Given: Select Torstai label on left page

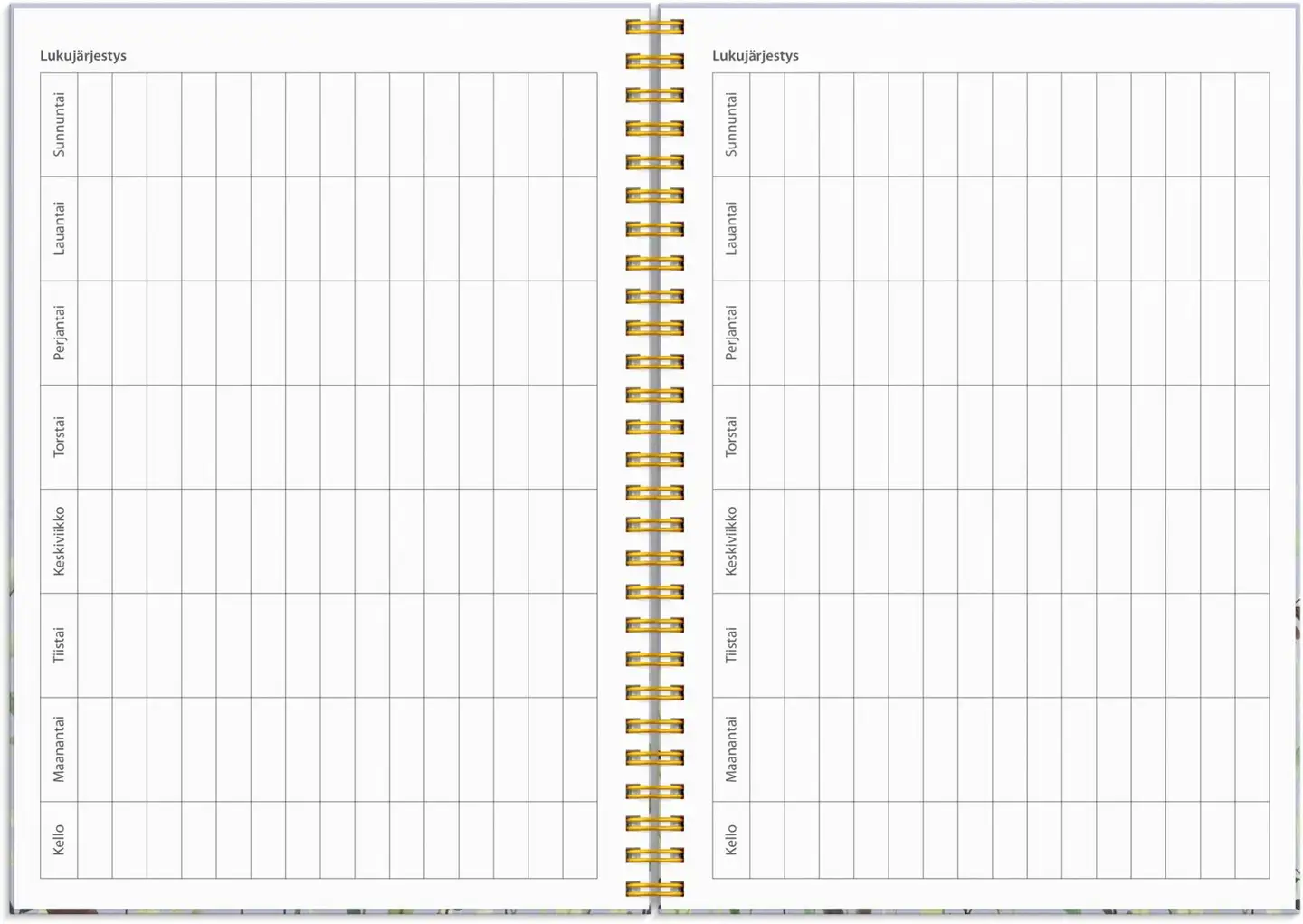Looking at the screenshot, I should (x=60, y=437).
